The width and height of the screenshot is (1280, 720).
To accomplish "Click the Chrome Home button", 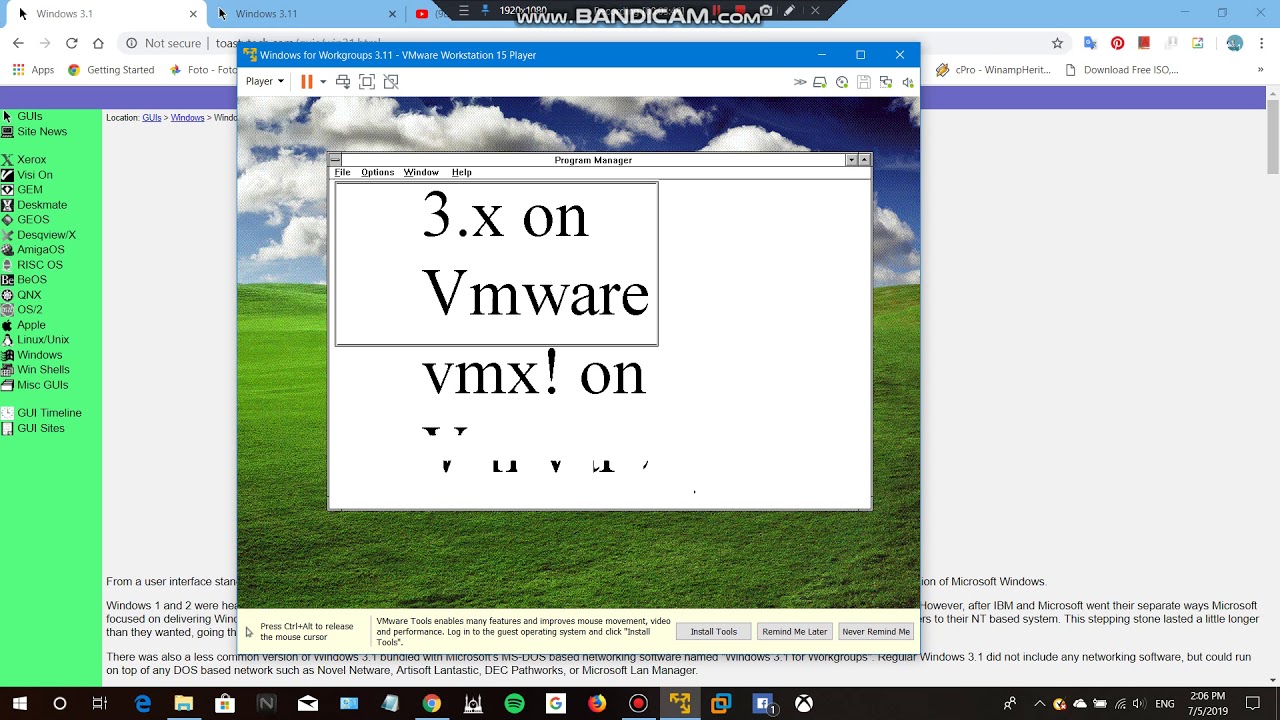I will (98, 43).
